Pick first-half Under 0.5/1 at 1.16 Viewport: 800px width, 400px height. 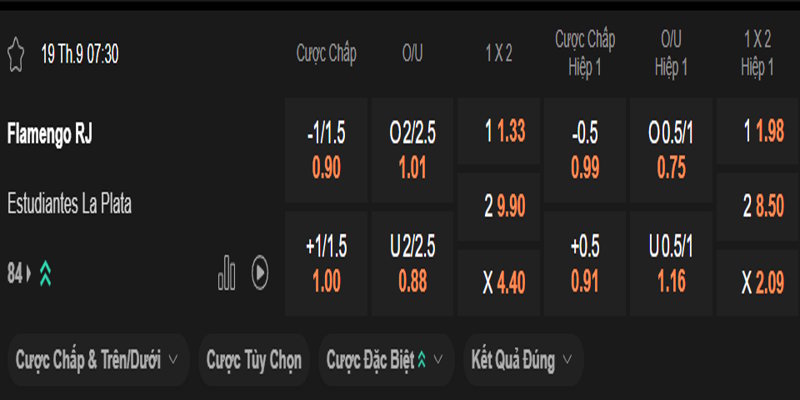click(x=671, y=264)
